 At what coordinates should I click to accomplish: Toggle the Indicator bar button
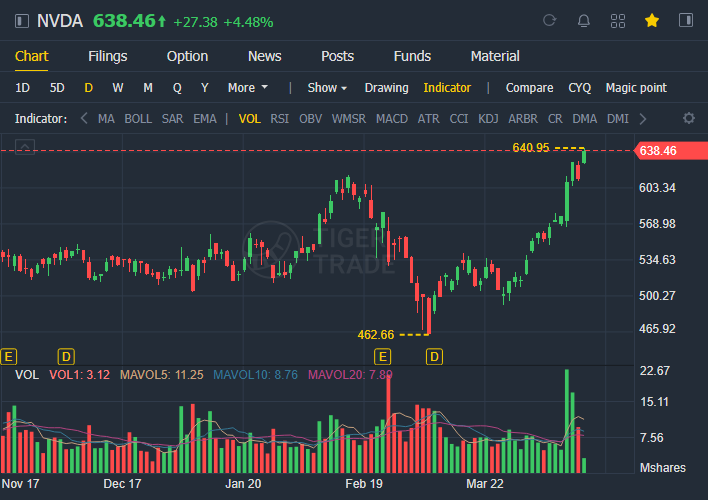[x=447, y=88]
